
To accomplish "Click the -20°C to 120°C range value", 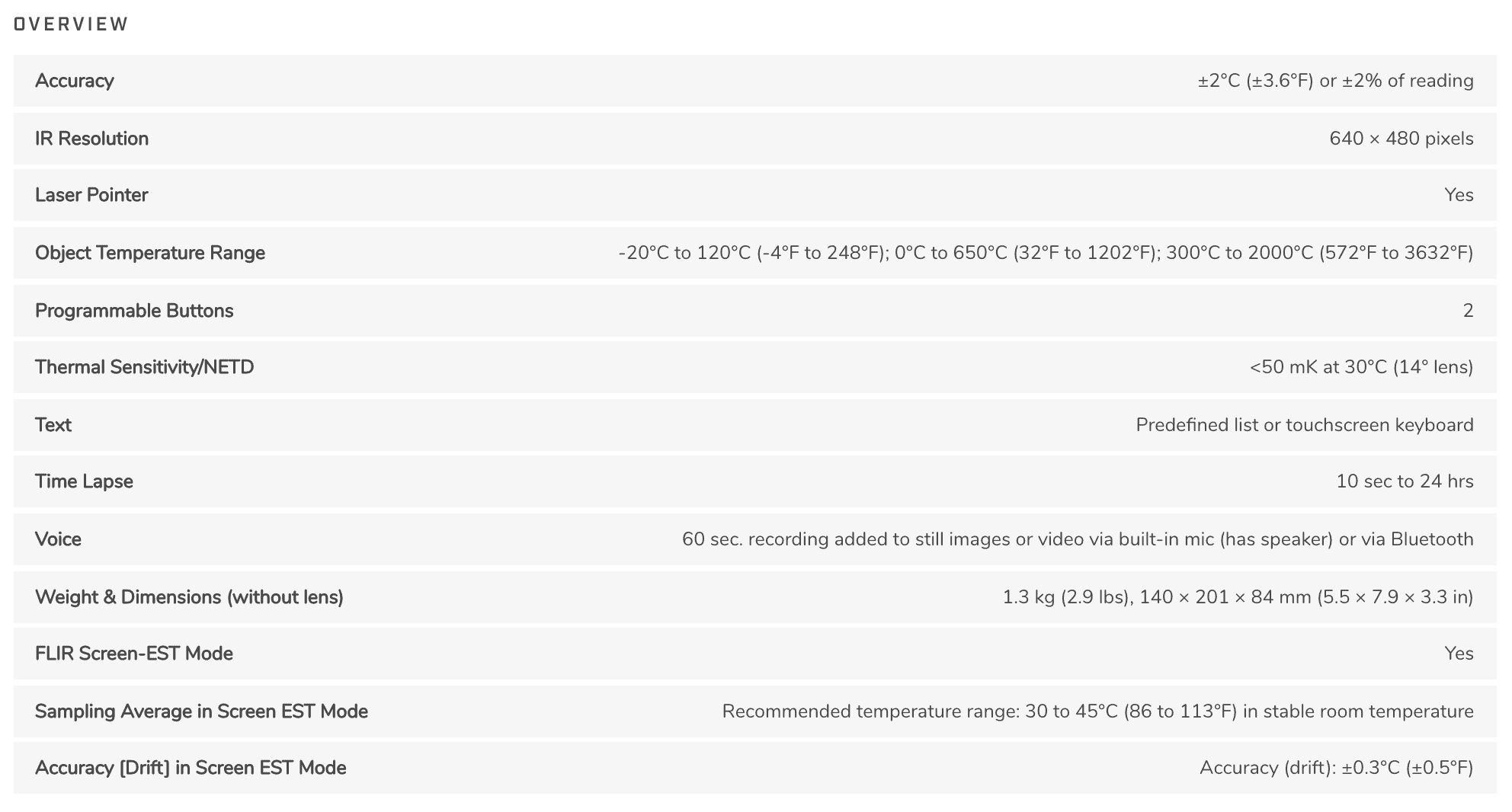I will click(1046, 253).
